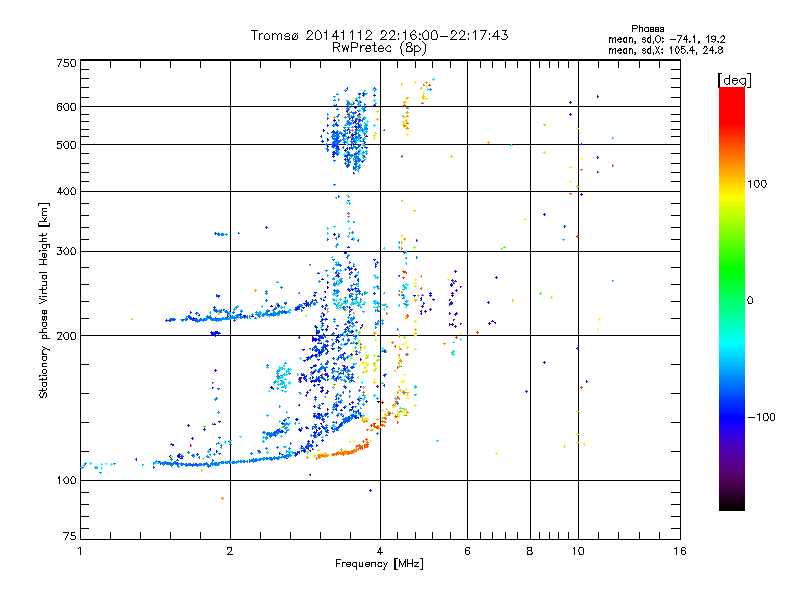Click the frequency tick label '2'
Viewport: 800px width, 600px height.
pos(230,551)
